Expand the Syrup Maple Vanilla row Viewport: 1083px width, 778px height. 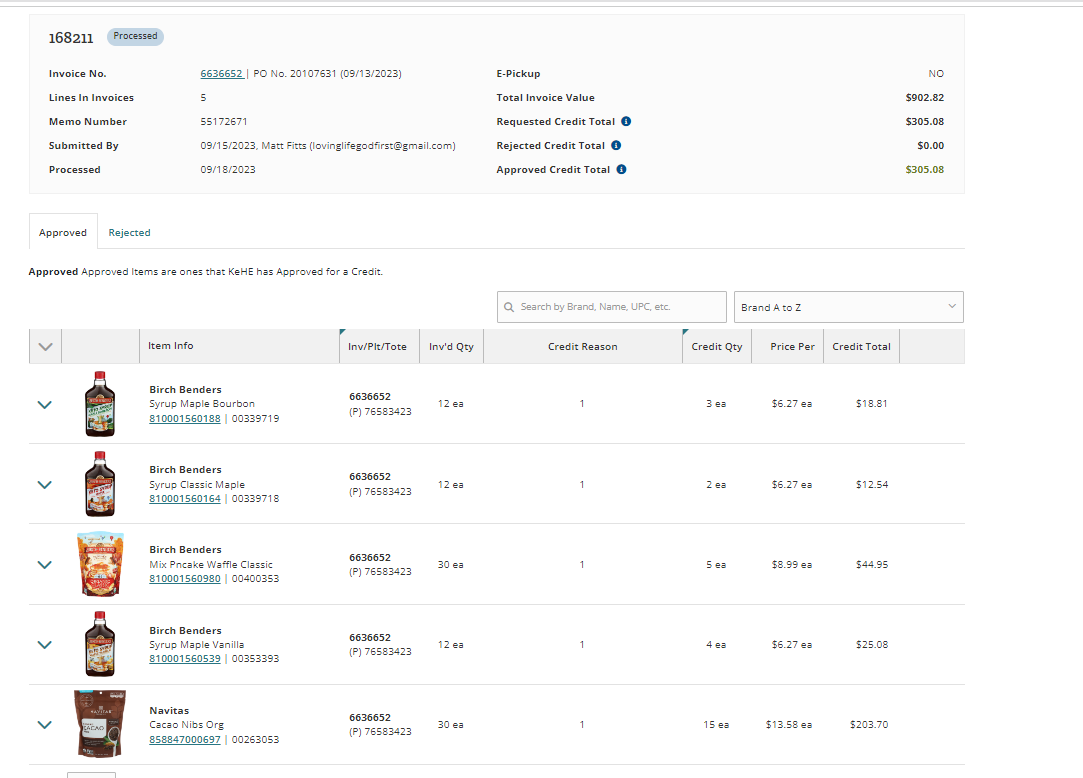44,645
